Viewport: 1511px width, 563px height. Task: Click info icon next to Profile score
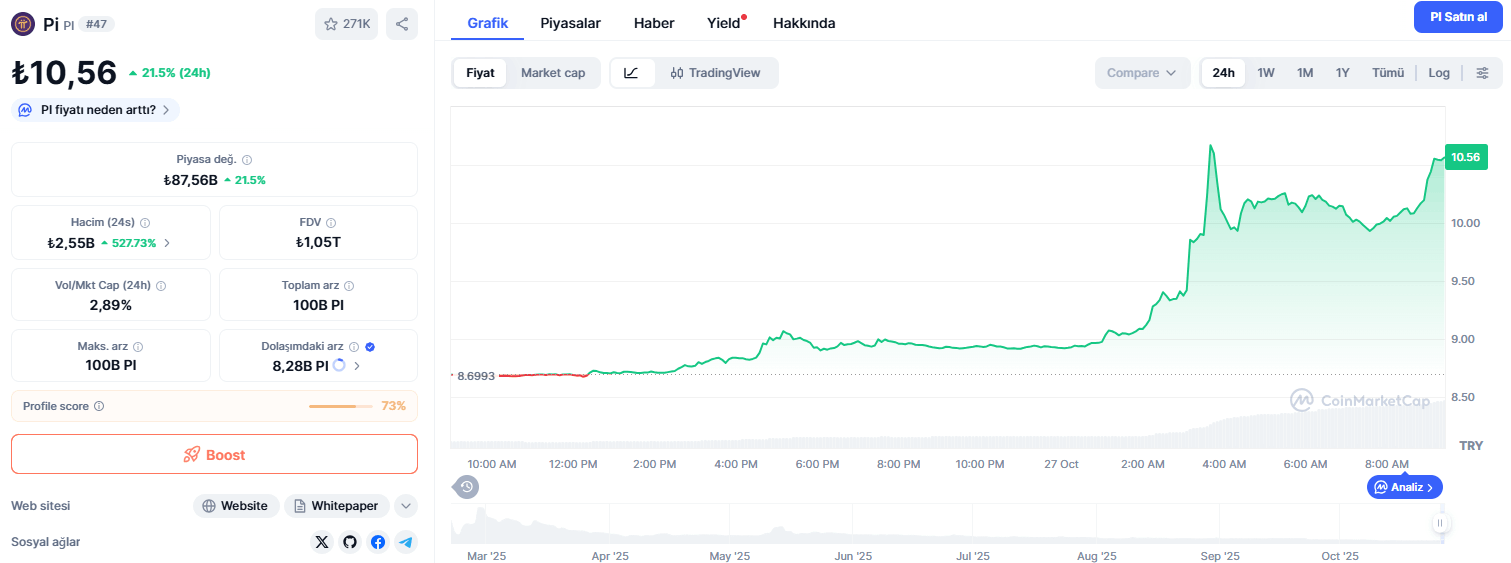99,406
